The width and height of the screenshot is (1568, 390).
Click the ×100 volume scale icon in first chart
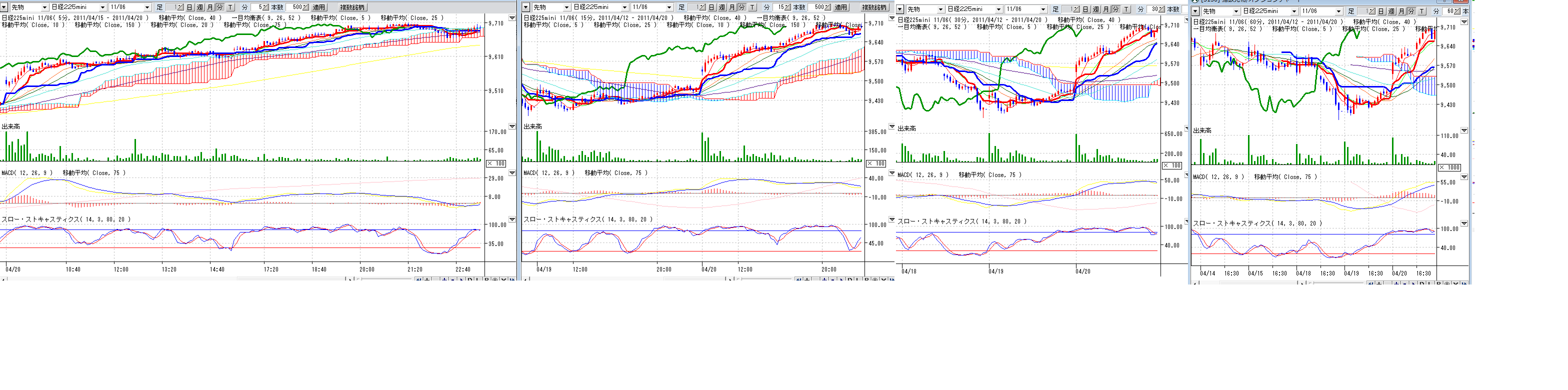tap(496, 163)
